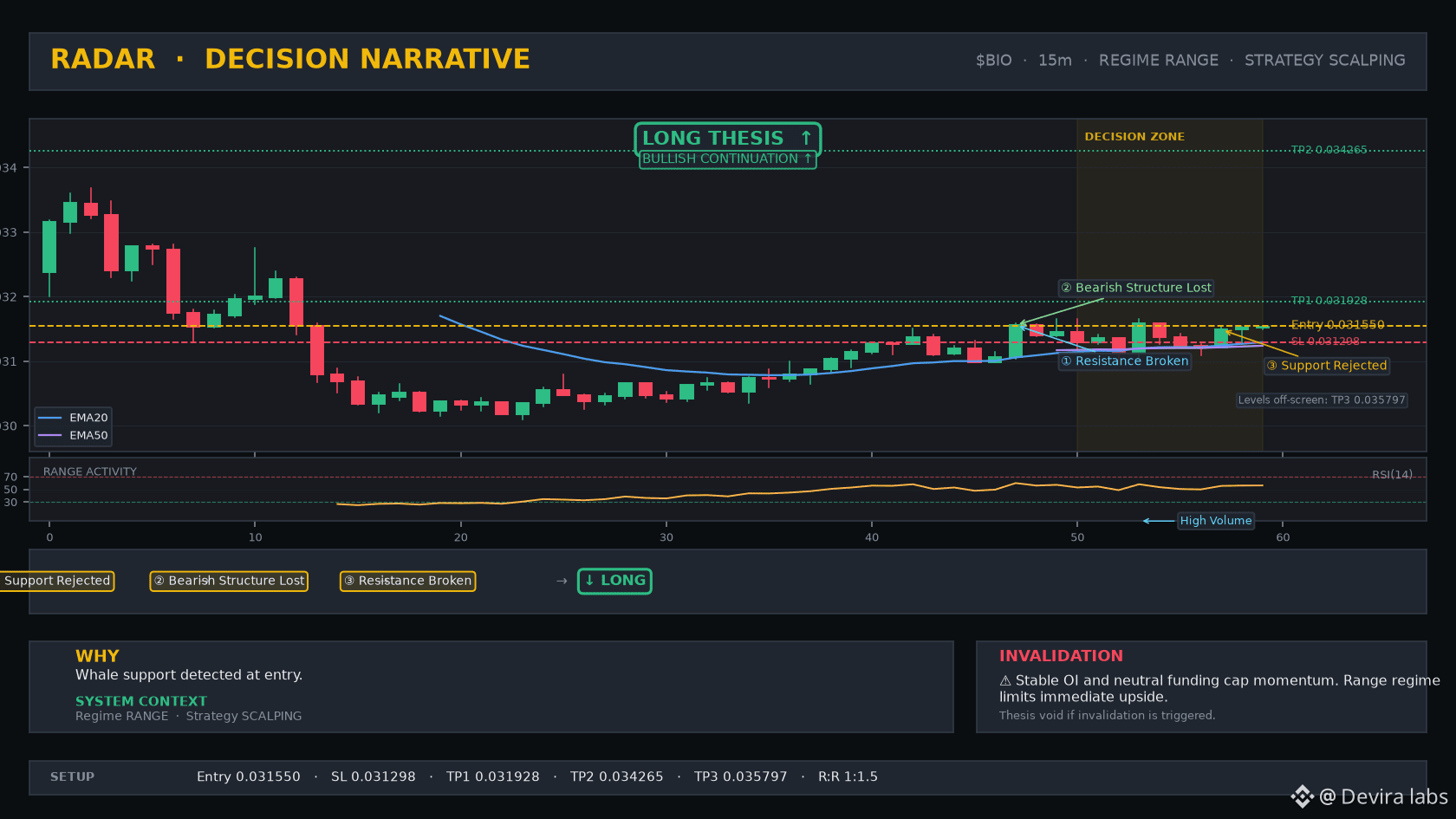The height and width of the screenshot is (819, 1456).
Task: Click the arrow before the LONG button
Action: point(562,581)
